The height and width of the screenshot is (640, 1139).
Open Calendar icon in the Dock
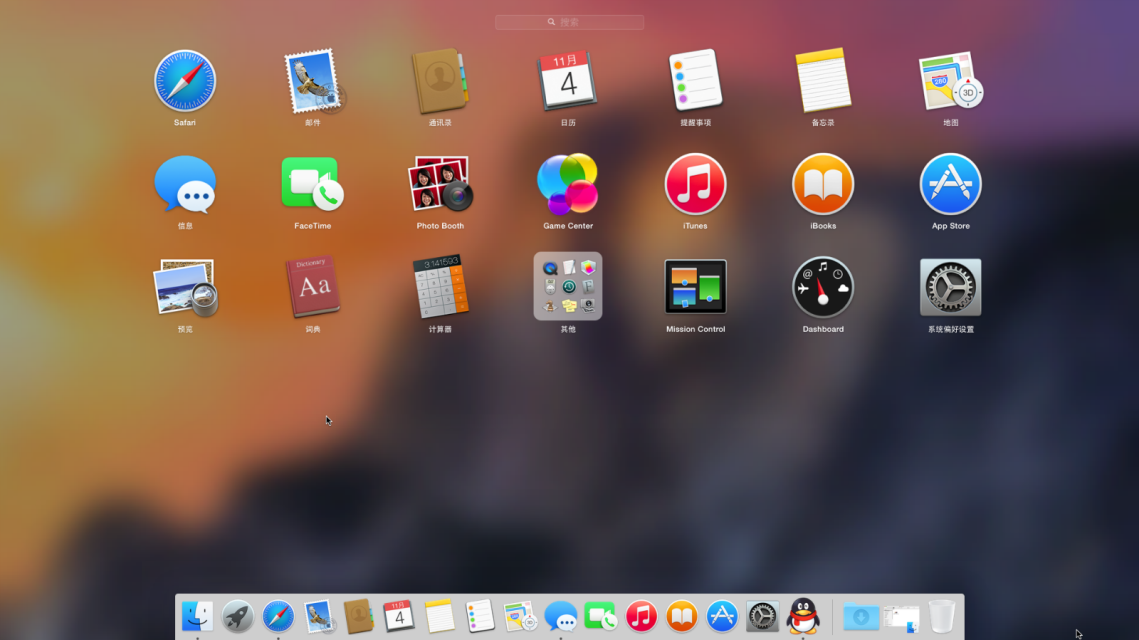[x=399, y=617]
